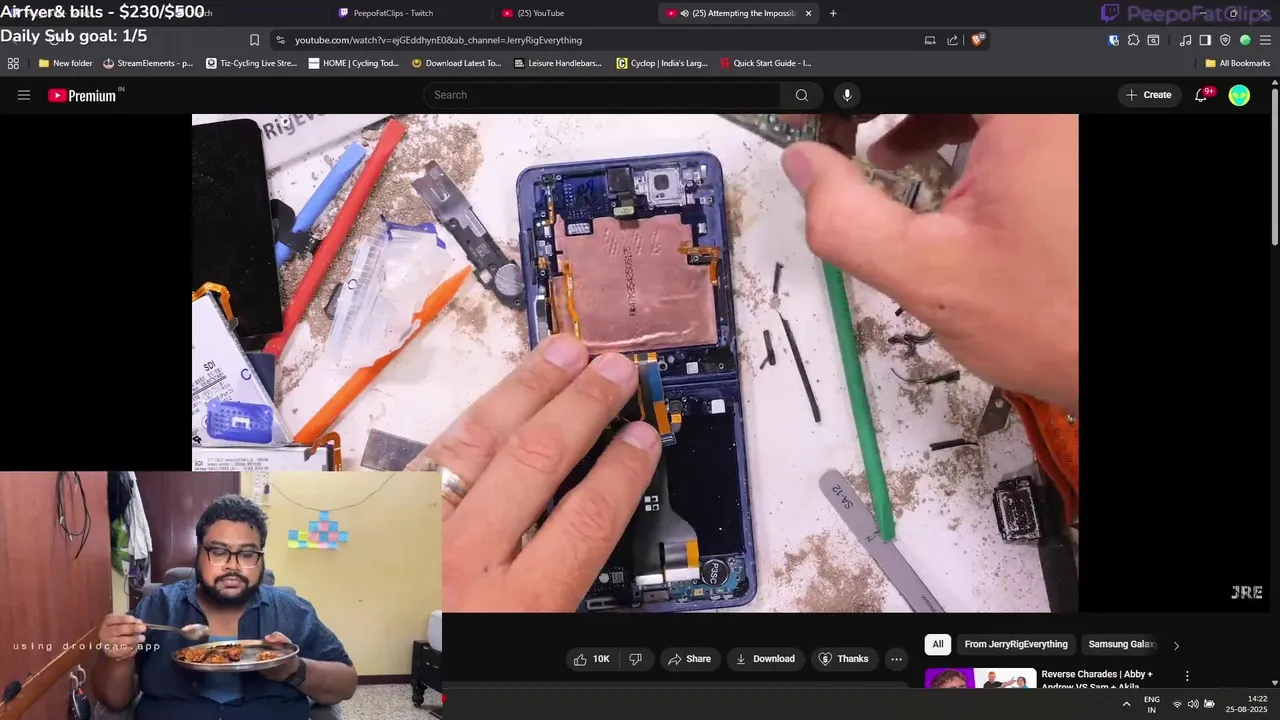This screenshot has width=1280, height=720.
Task: Open Leisure Handlebars bookmark
Action: pyautogui.click(x=558, y=63)
